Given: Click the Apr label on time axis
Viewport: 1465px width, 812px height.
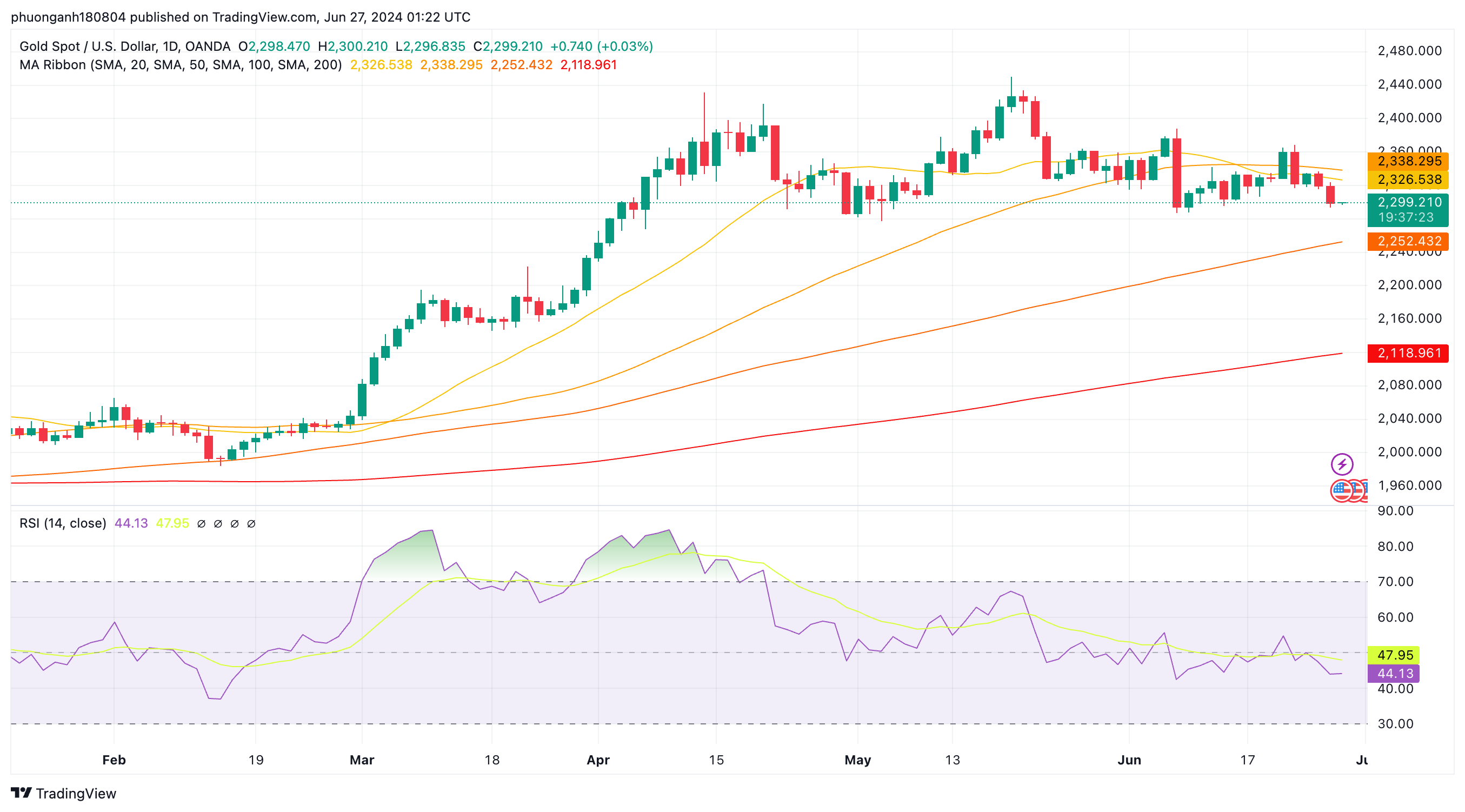Looking at the screenshot, I should coord(598,760).
